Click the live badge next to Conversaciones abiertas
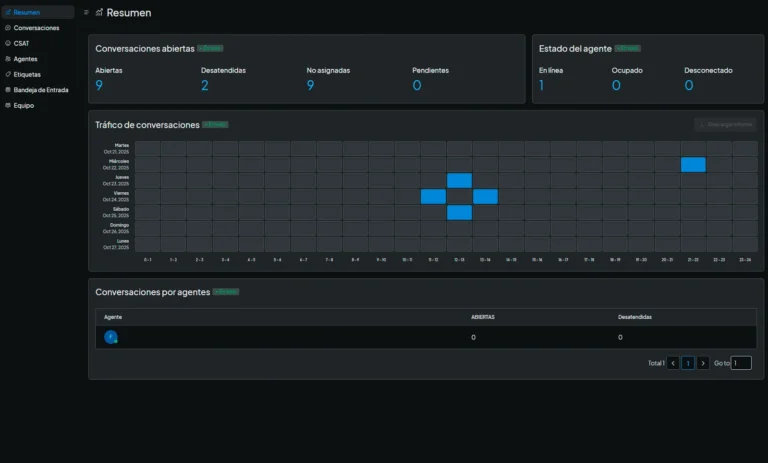The width and height of the screenshot is (768, 463). (210, 48)
